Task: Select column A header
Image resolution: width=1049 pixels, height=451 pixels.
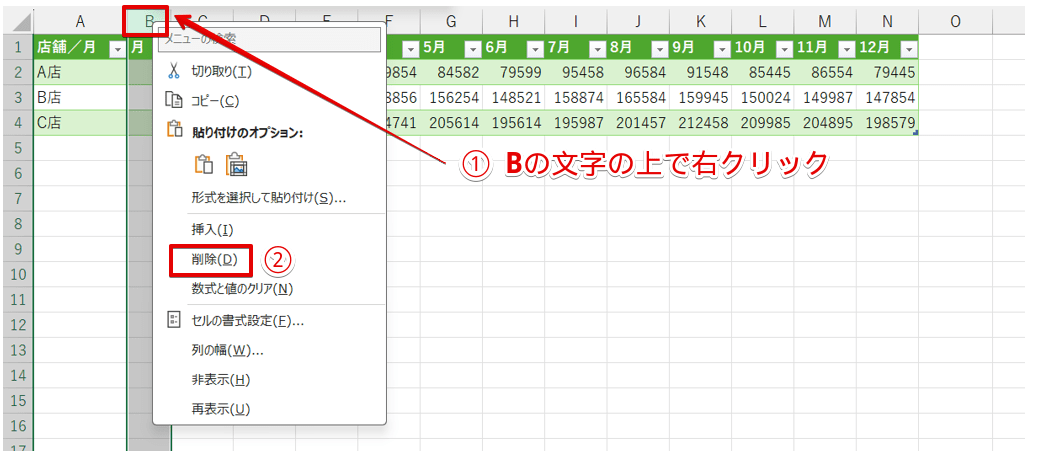Action: (x=80, y=21)
